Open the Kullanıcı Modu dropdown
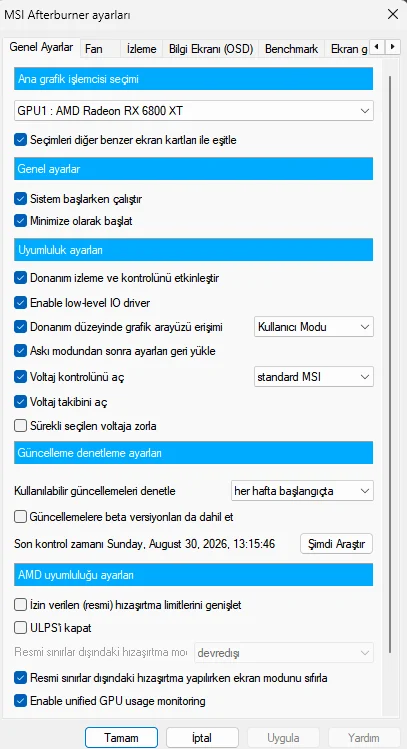 click(313, 327)
